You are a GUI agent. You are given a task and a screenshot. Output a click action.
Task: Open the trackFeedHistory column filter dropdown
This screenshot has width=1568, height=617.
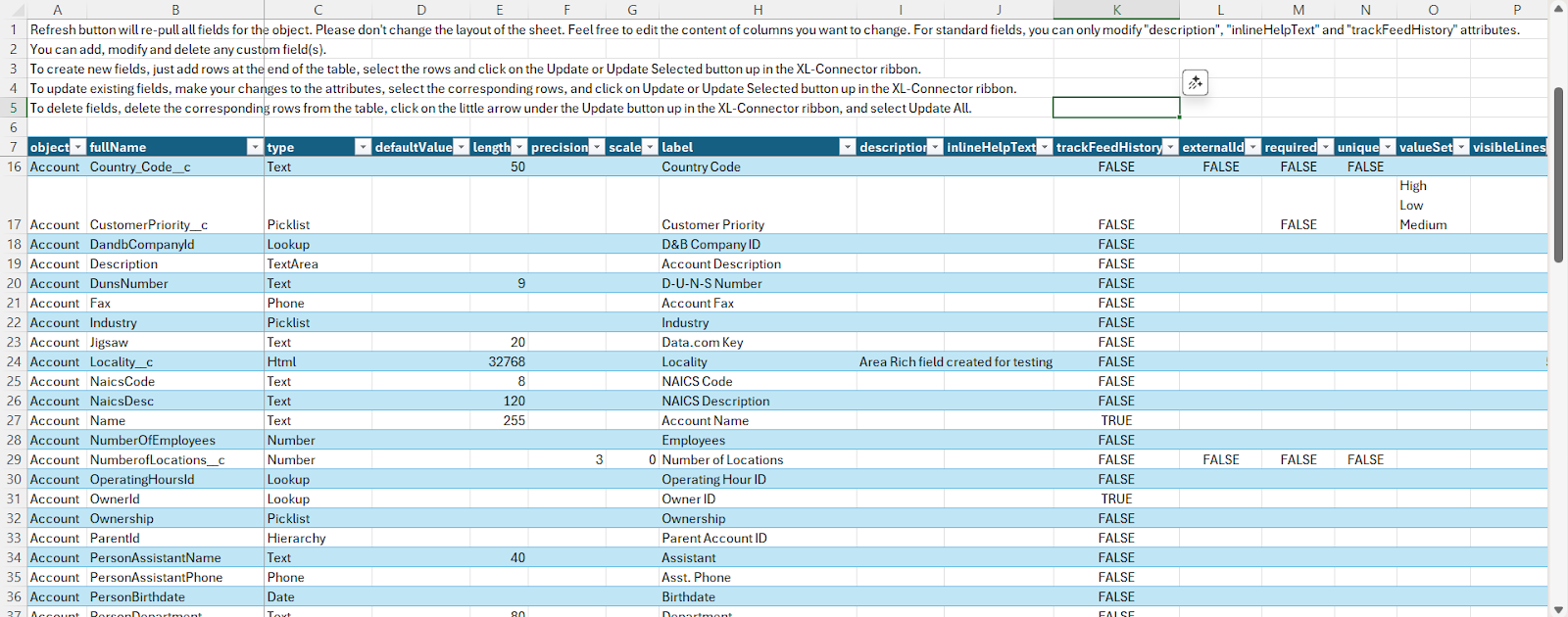click(1170, 147)
